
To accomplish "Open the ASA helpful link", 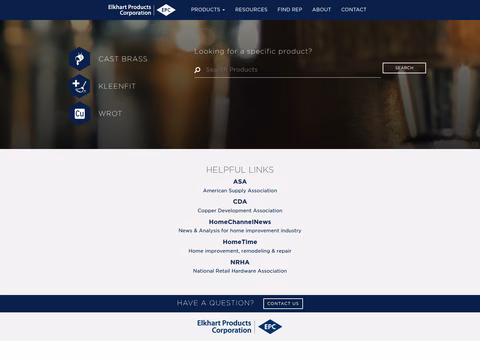I will tap(240, 182).
